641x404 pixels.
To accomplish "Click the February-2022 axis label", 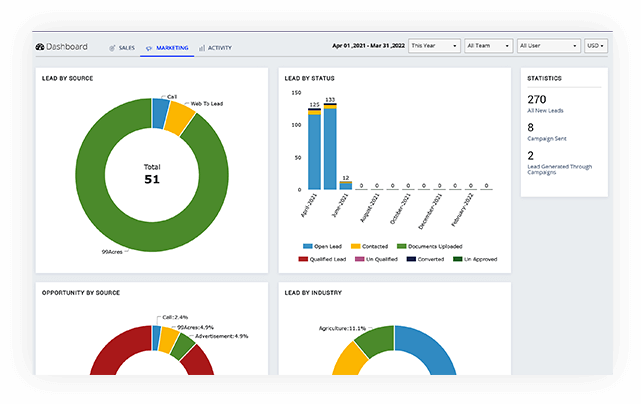I will (x=462, y=210).
